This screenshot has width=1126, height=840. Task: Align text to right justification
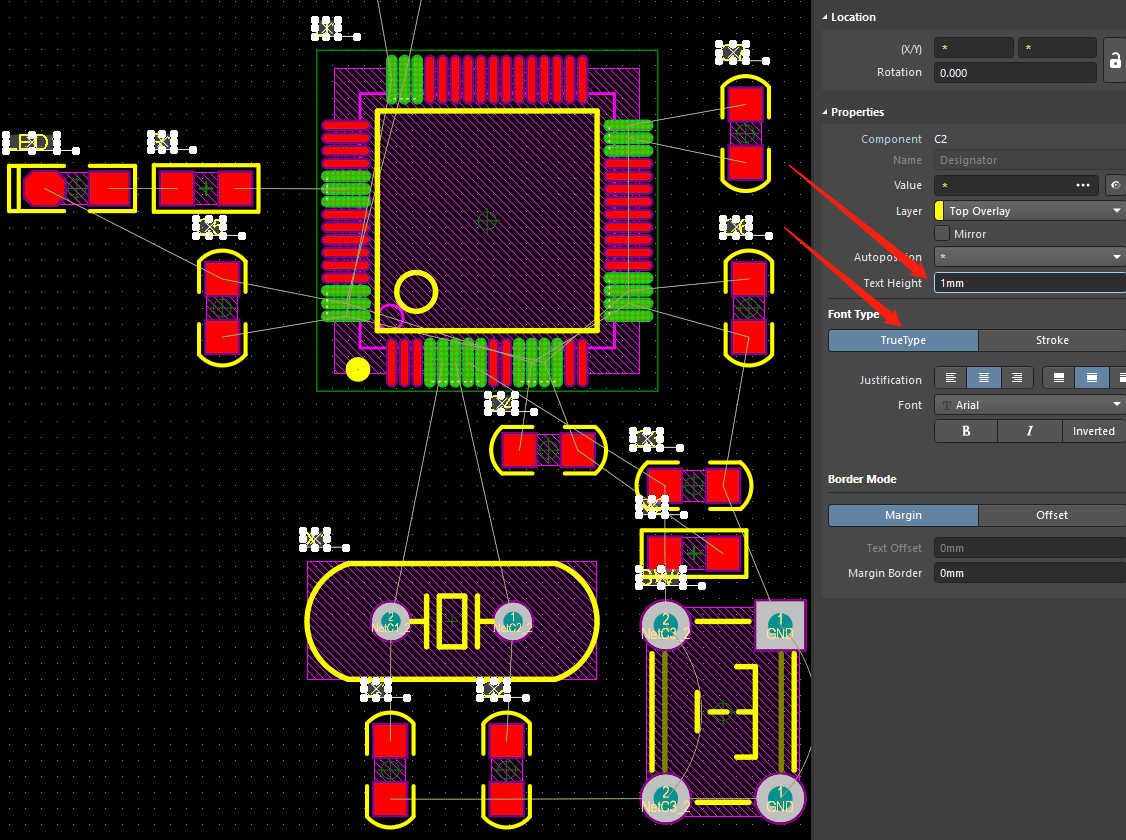[1017, 378]
